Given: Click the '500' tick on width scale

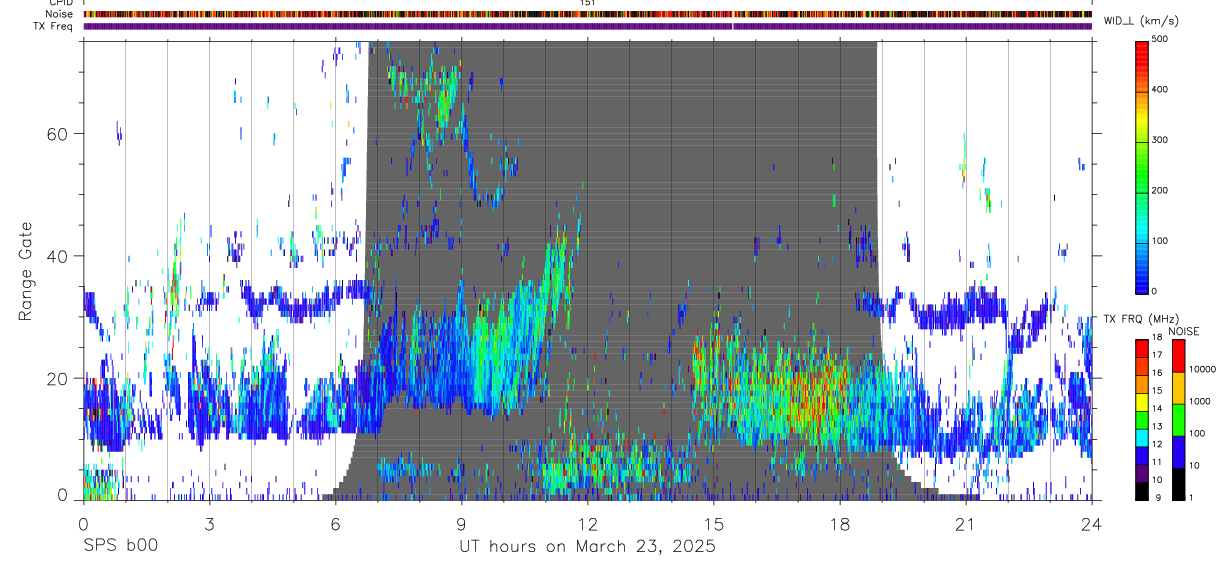Looking at the screenshot, I should 1159,40.
